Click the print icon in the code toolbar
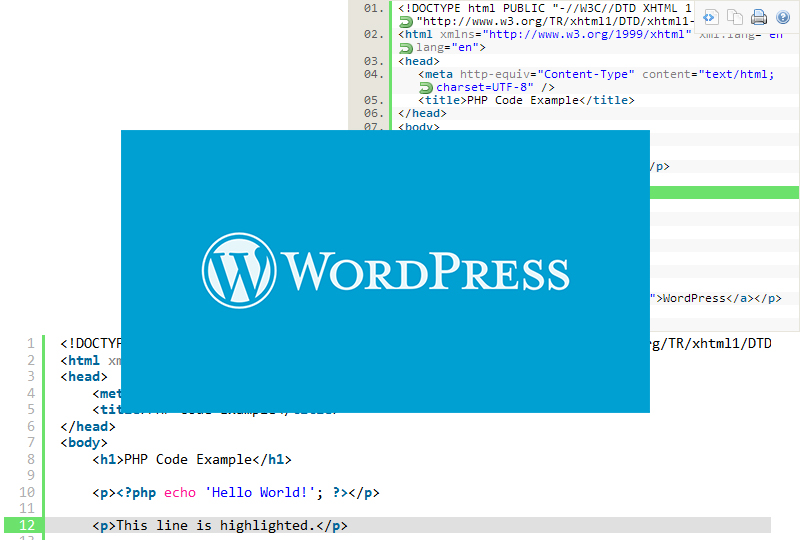The image size is (800, 540). [759, 17]
